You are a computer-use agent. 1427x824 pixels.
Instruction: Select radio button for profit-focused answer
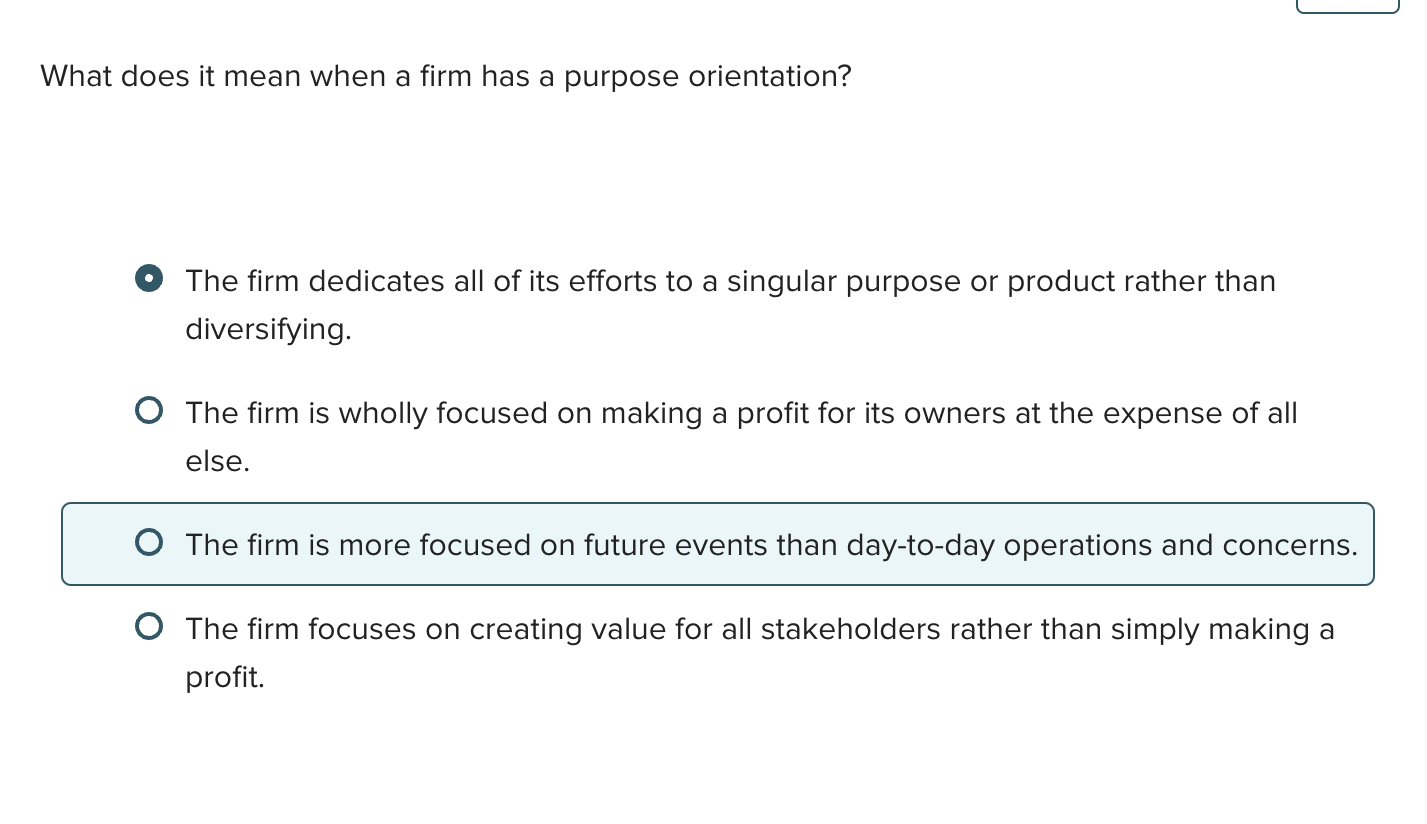[148, 409]
